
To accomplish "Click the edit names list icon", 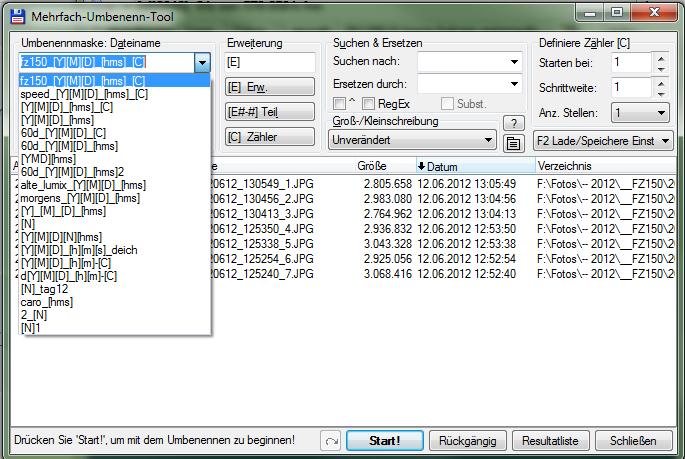I will tap(512, 142).
